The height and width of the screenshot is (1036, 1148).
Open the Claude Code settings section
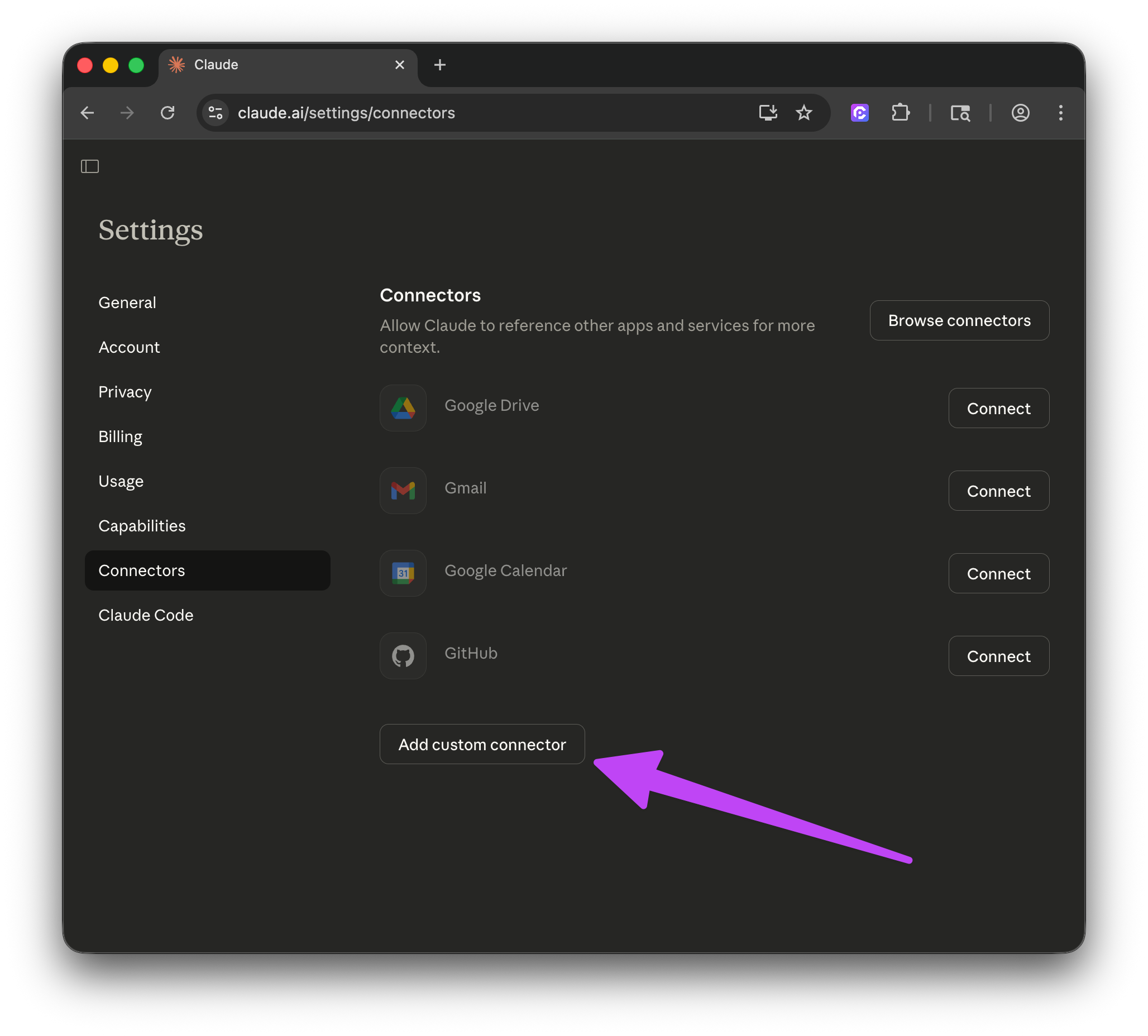(x=146, y=615)
